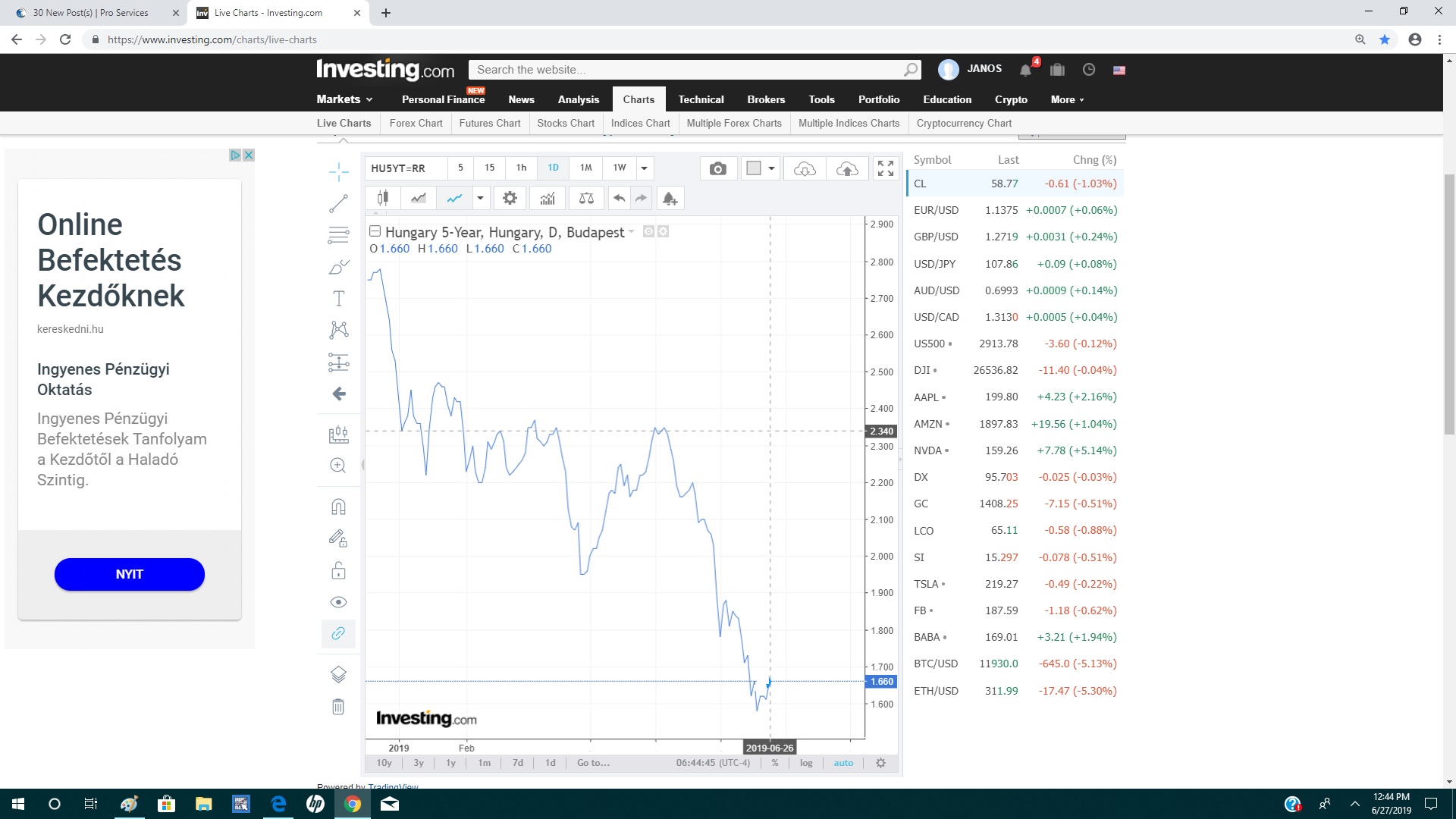Viewport: 1456px width, 819px height.
Task: Choose the measure ruler tool
Action: click(339, 435)
